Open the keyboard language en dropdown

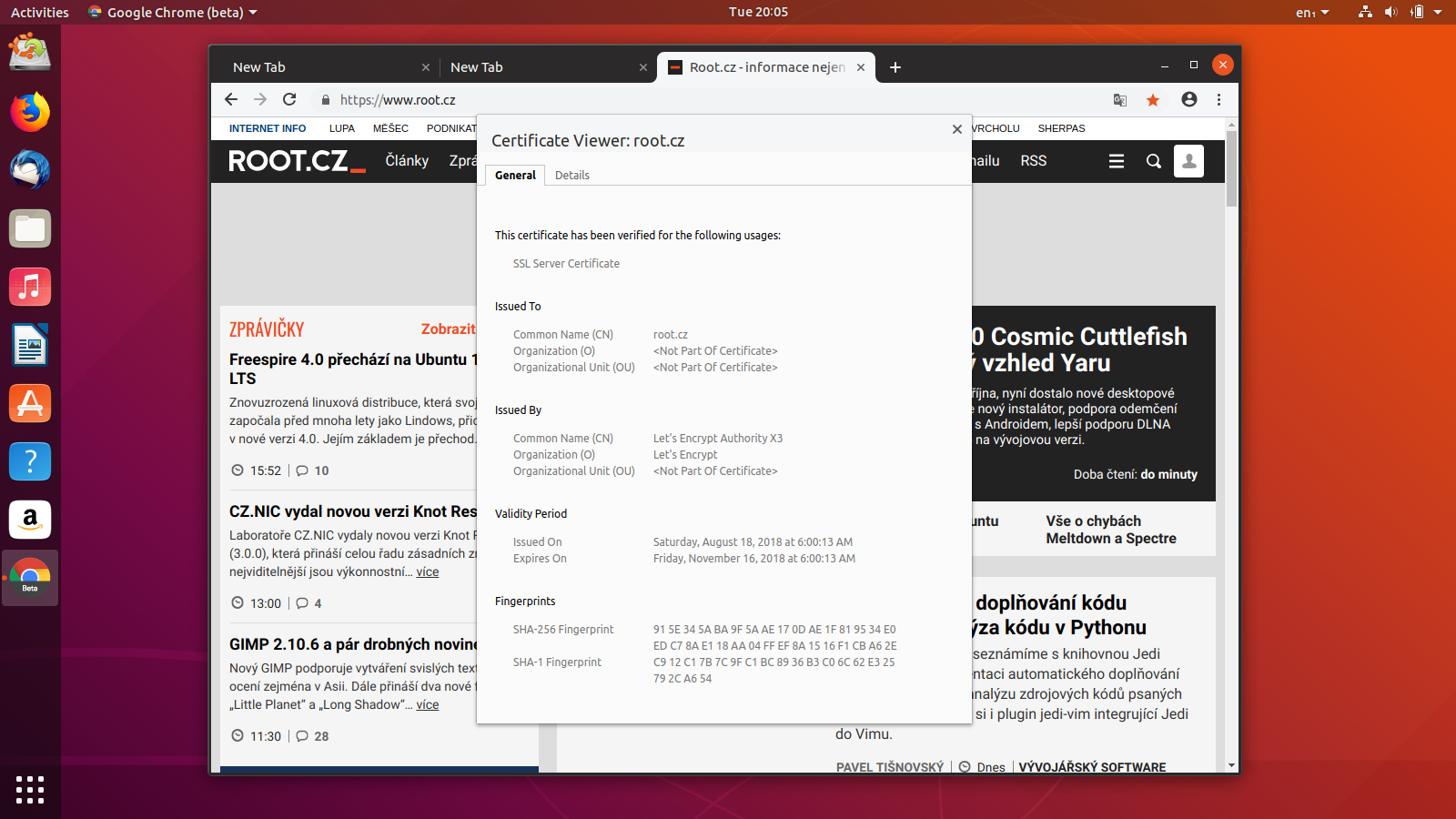1312,13
